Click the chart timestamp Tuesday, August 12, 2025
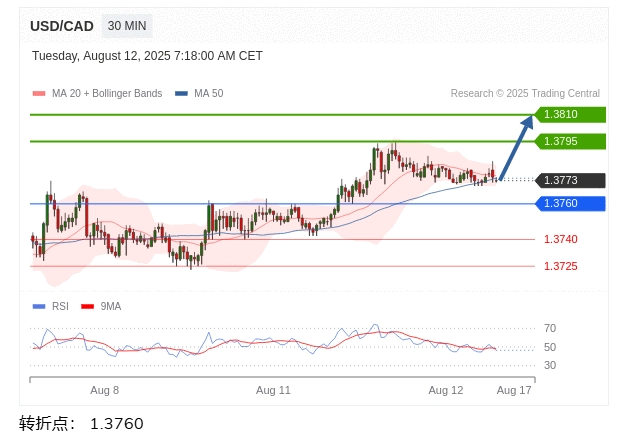This screenshot has width=625, height=446. (x=147, y=56)
